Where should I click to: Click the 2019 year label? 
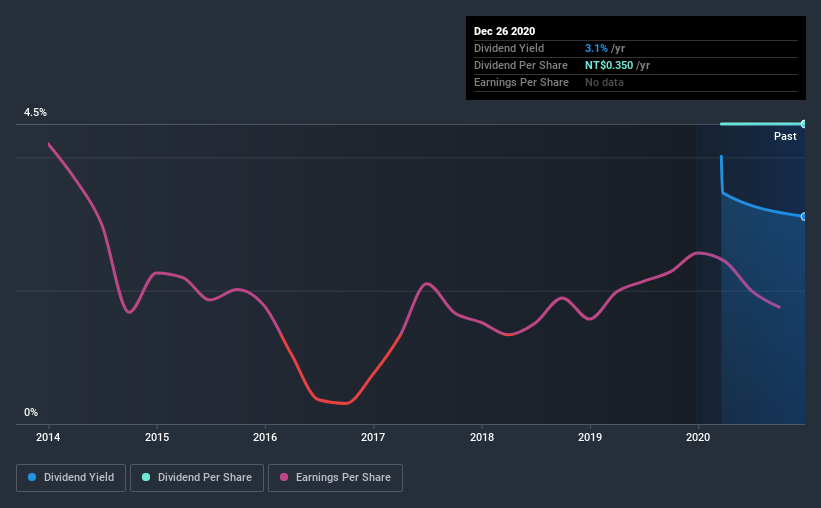click(x=590, y=437)
